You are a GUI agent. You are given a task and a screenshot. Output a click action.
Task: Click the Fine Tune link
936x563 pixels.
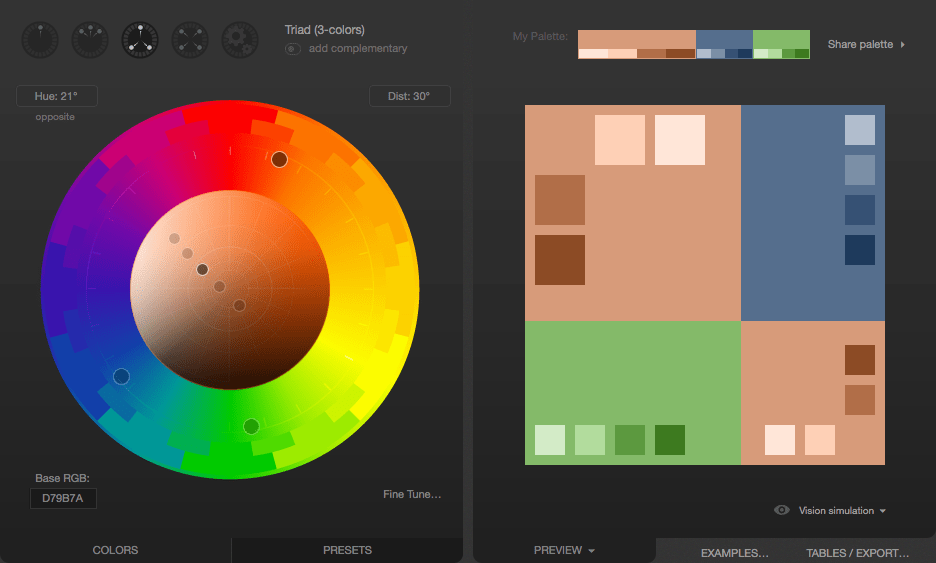tap(412, 494)
